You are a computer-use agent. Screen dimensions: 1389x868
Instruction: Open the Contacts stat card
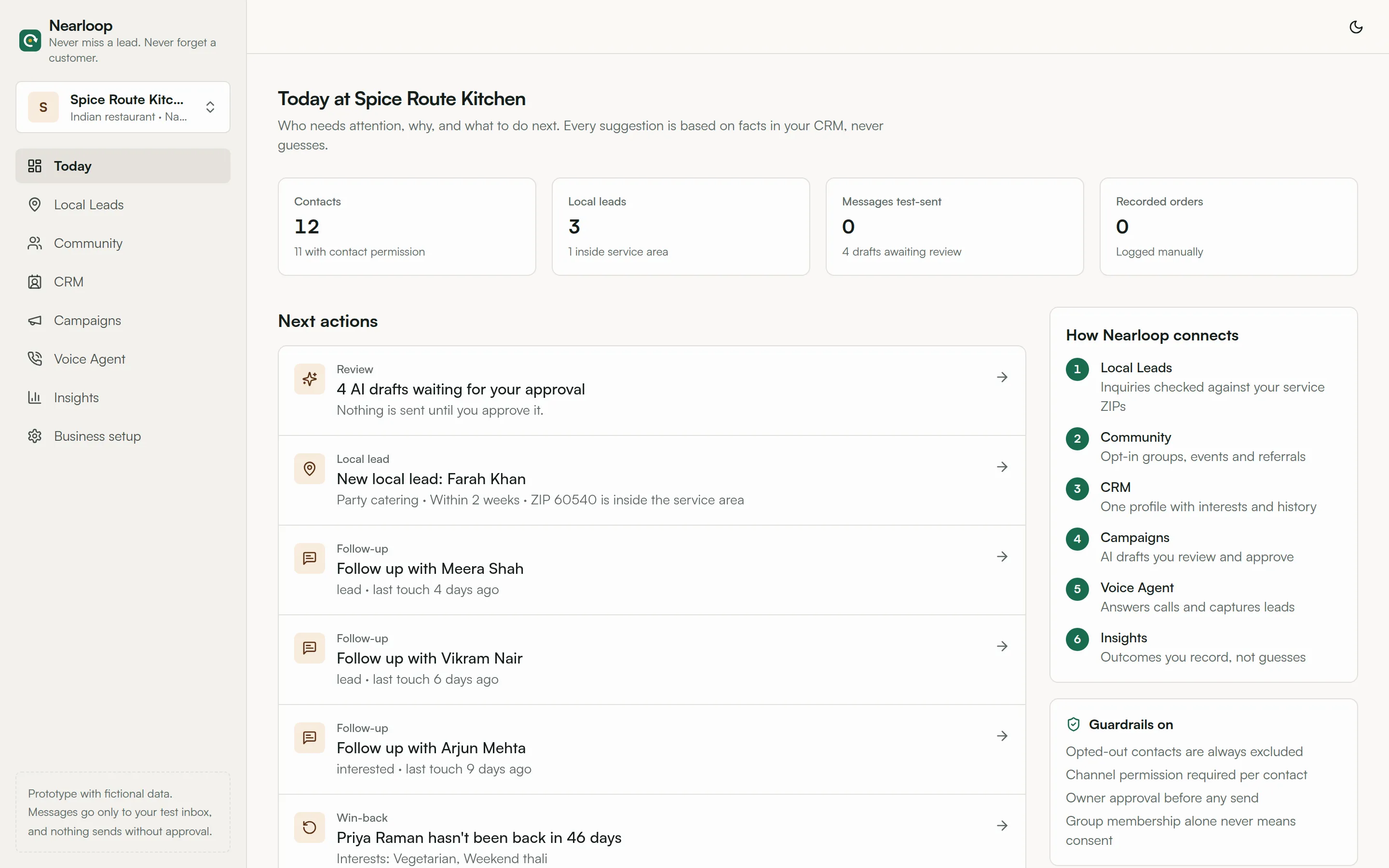[407, 227]
